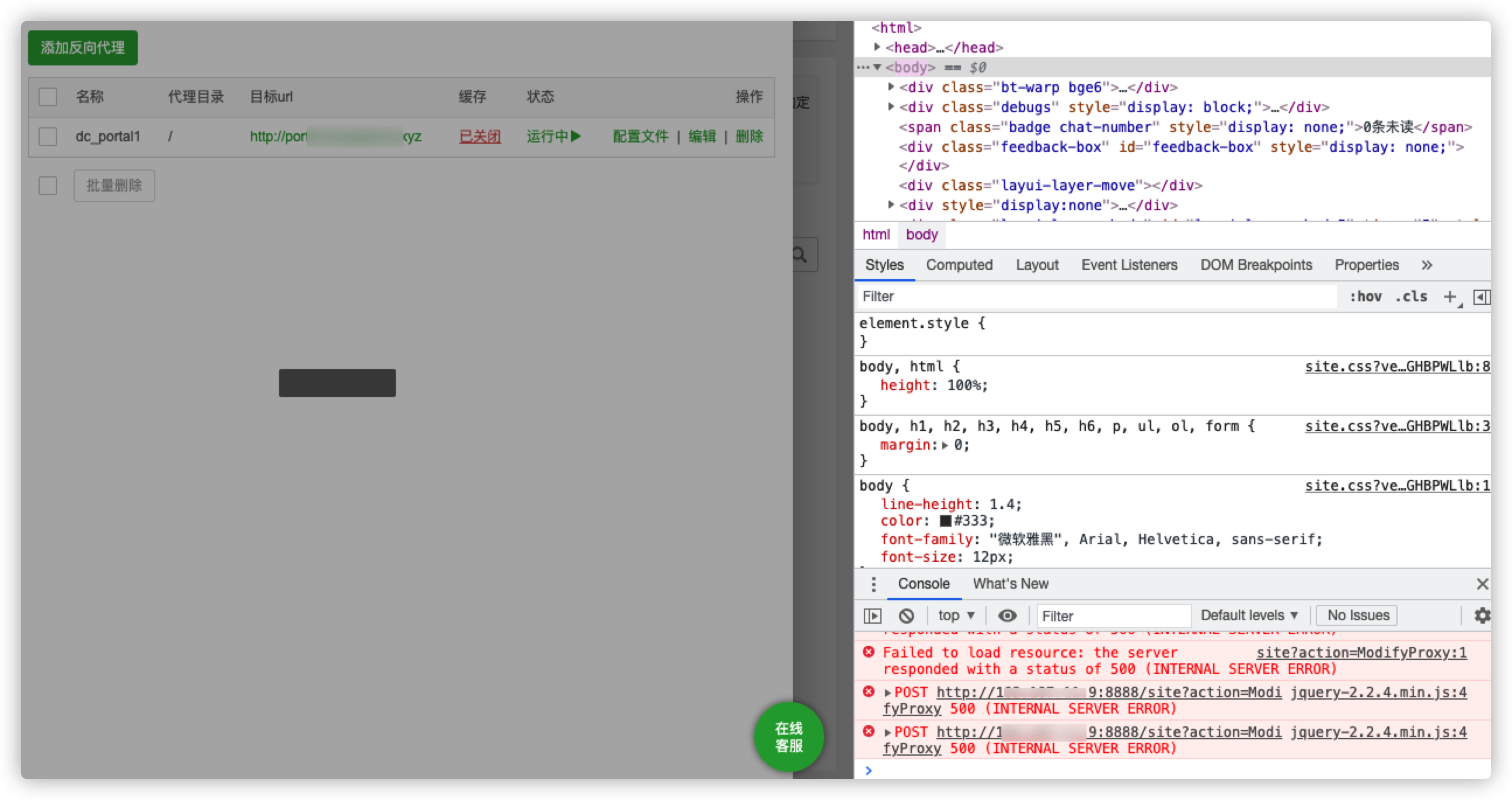Click the 添加反向代理 button

click(x=83, y=47)
